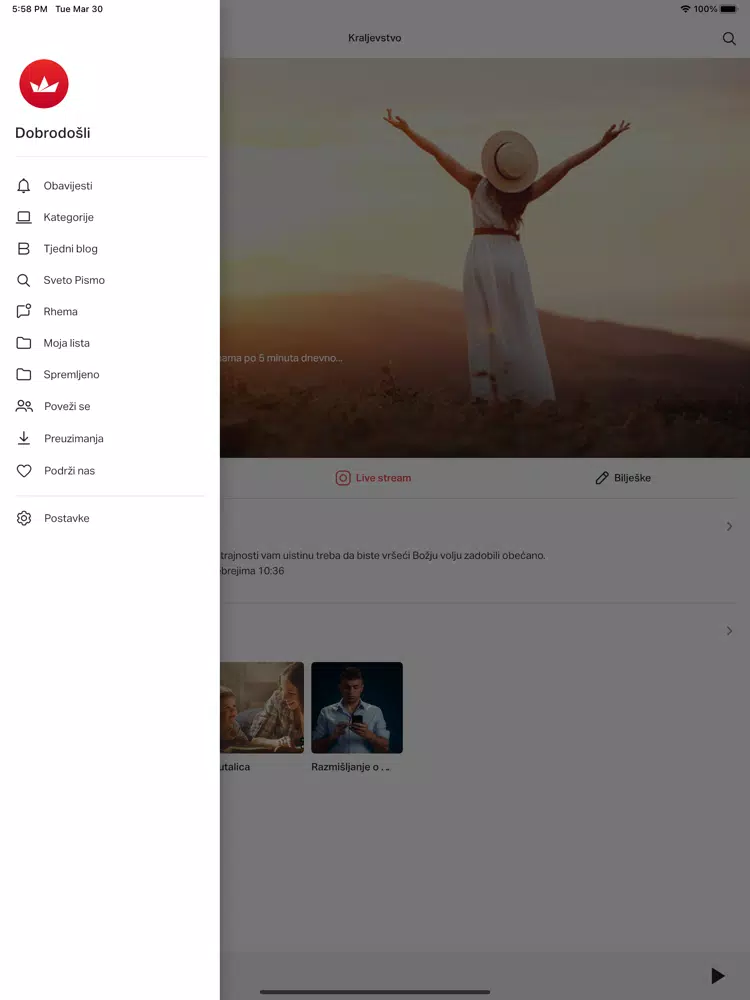The width and height of the screenshot is (750, 1000).
Task: Click the verse text about Božju volju
Action: 383,555
